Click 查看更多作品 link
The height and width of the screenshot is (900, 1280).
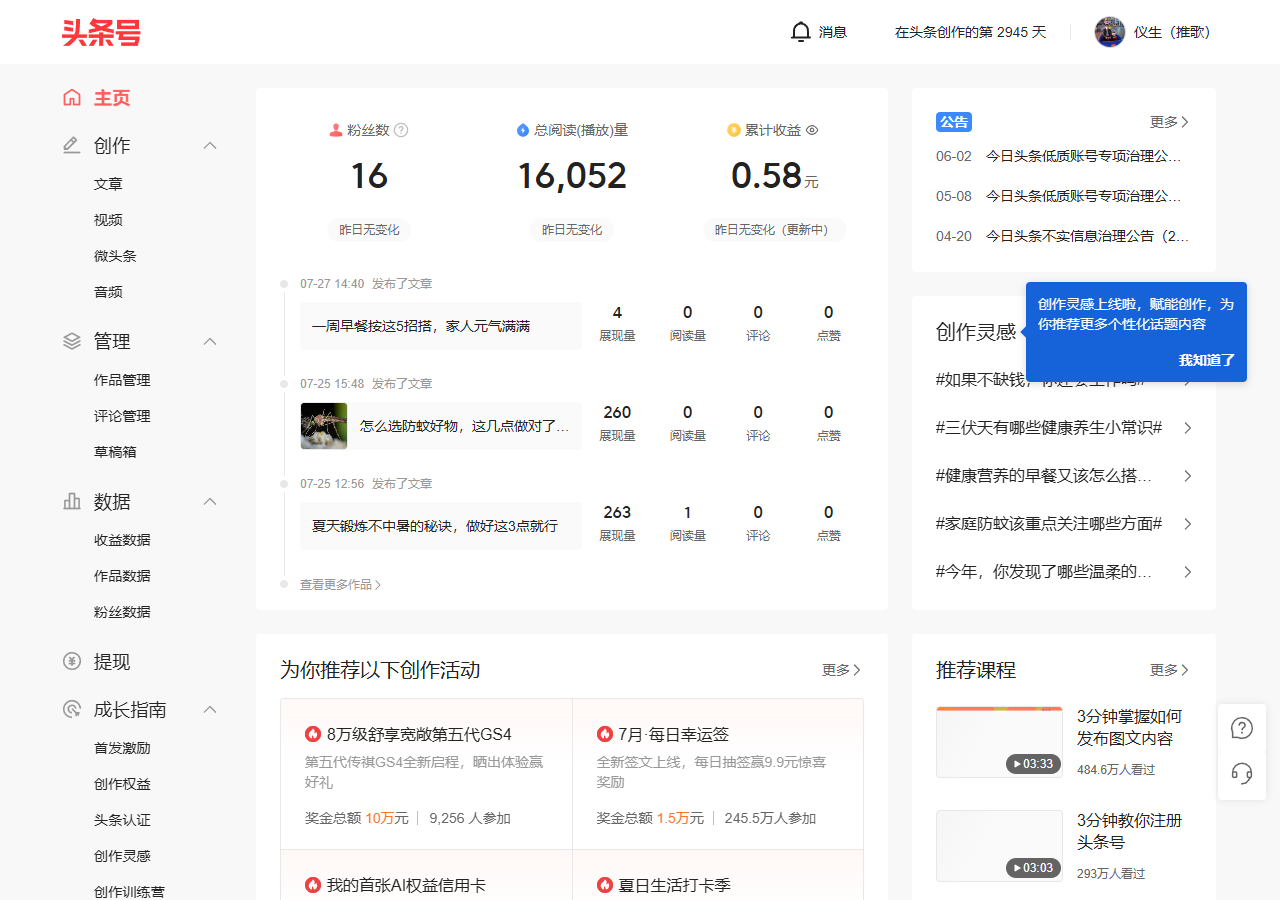[340, 584]
